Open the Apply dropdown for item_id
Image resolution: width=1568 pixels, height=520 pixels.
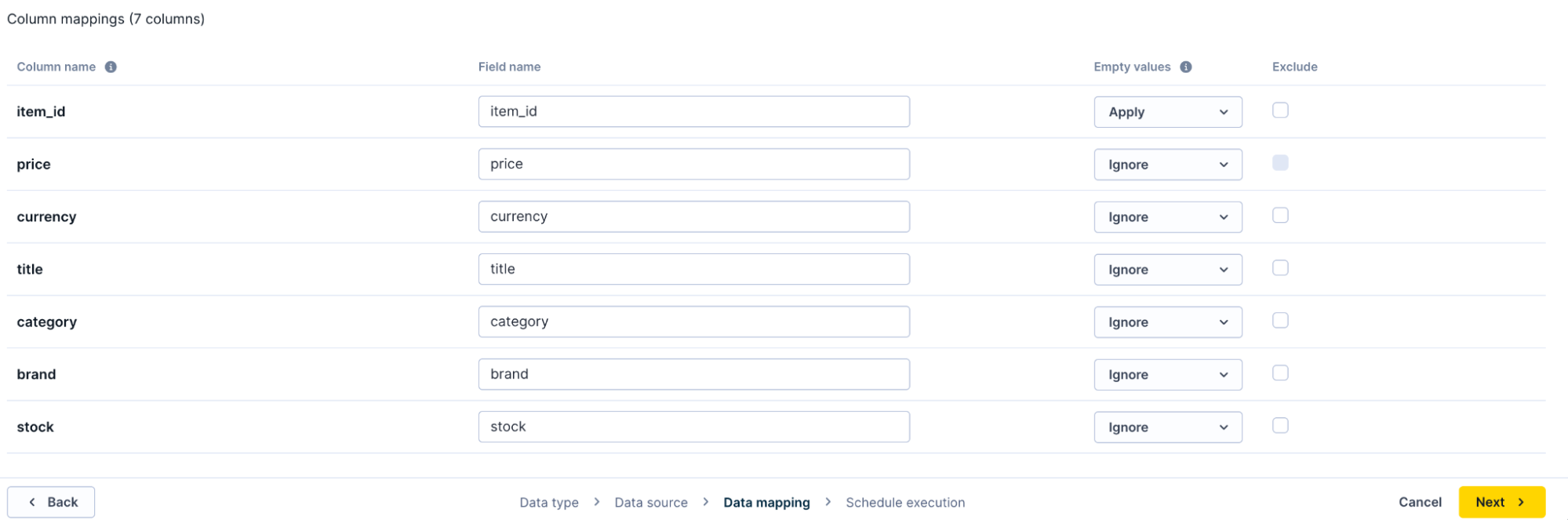coord(1168,111)
